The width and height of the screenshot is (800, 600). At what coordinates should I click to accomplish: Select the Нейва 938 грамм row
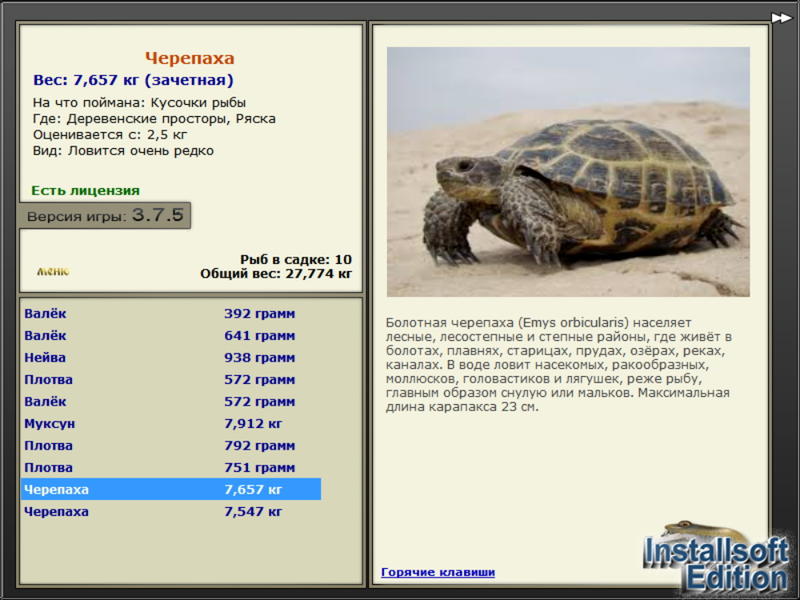(171, 357)
